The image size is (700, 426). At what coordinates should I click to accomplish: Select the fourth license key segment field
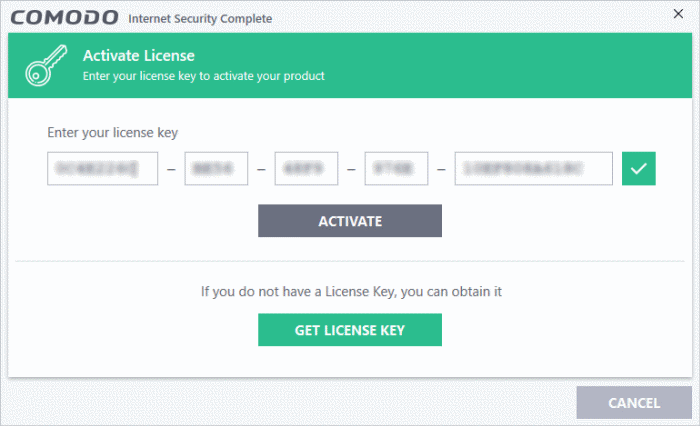(x=396, y=169)
